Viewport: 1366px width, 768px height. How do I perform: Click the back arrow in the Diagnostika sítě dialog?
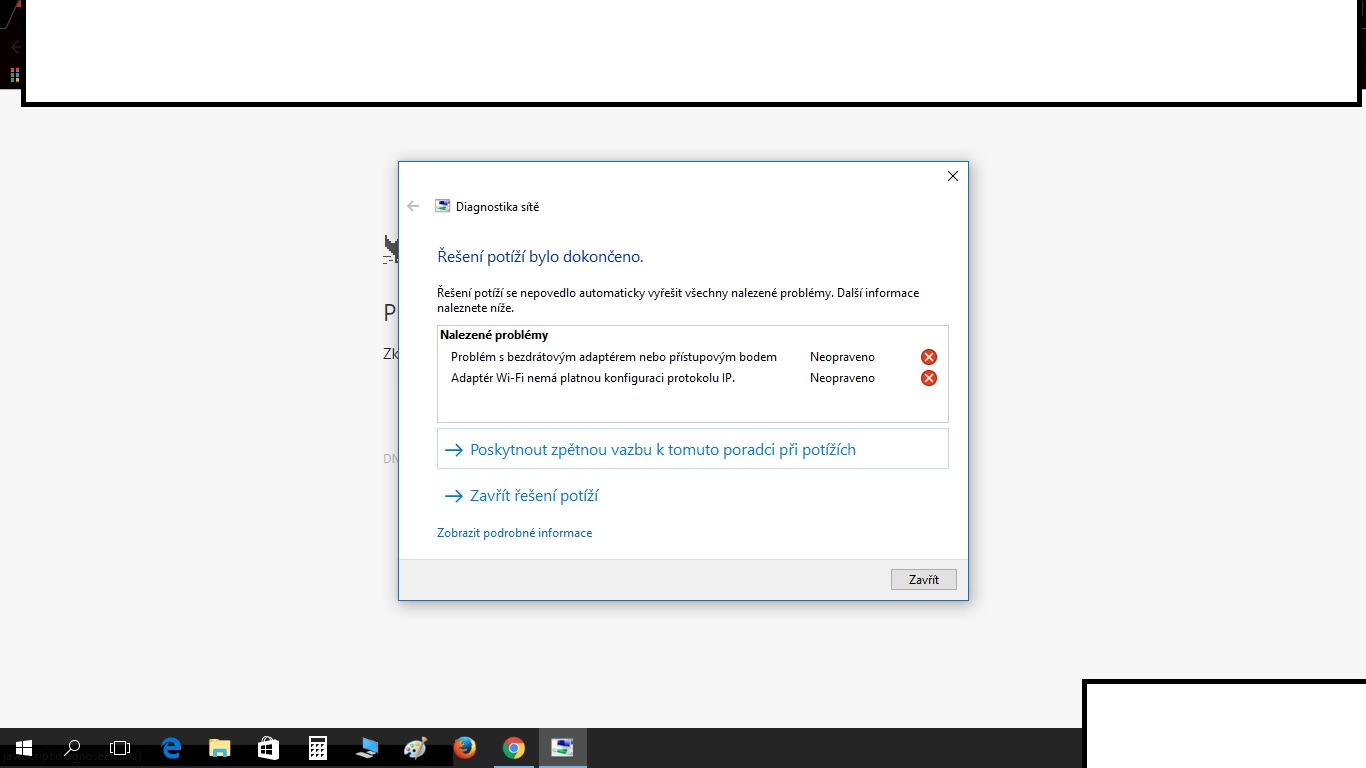[x=413, y=207]
